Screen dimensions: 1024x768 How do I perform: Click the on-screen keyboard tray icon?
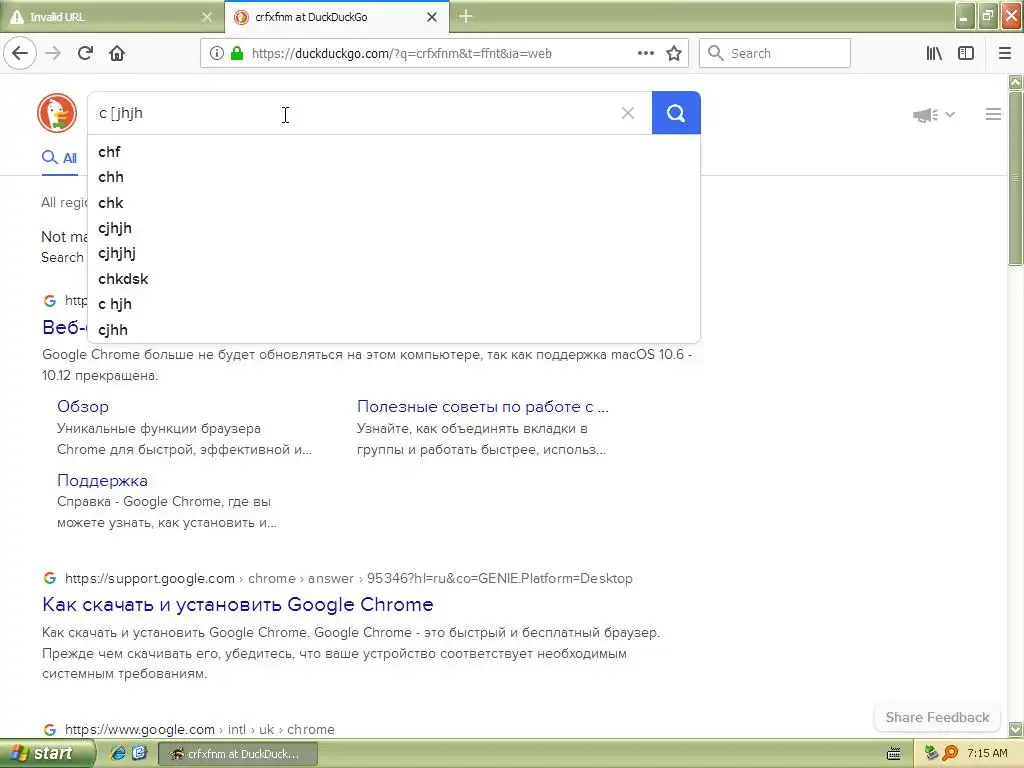[x=894, y=754]
